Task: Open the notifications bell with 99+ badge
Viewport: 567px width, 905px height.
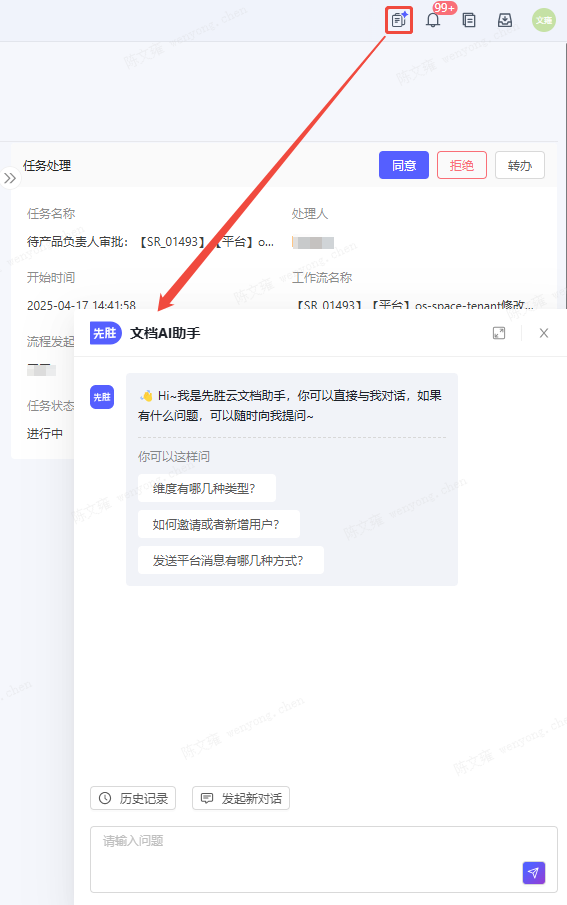Action: 434,20
